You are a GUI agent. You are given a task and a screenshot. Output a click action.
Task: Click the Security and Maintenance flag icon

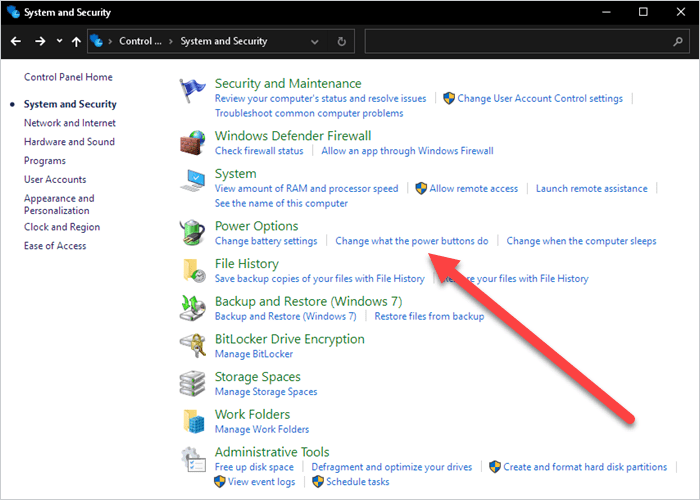[192, 91]
